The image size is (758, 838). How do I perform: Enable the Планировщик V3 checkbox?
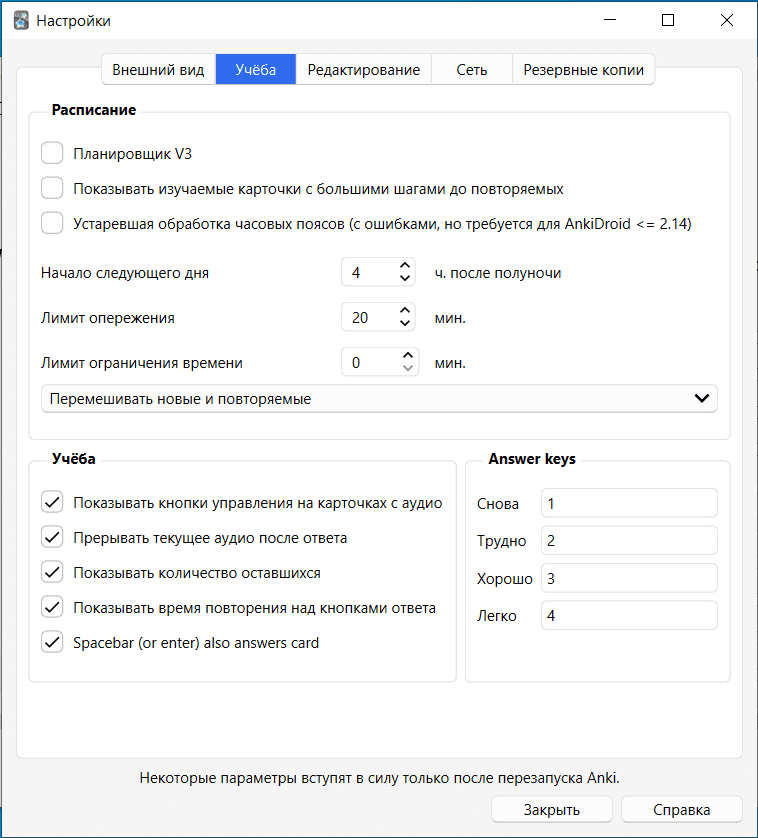tap(52, 153)
